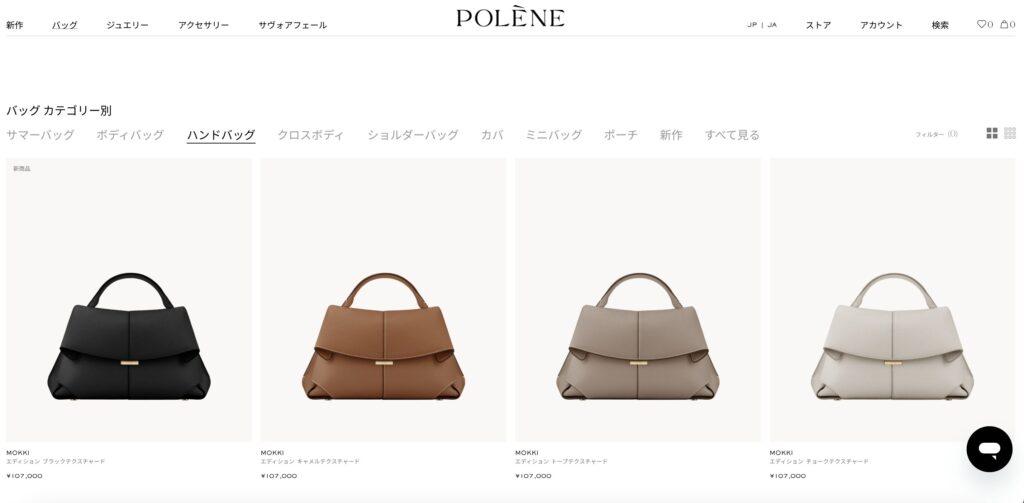1024x503 pixels.
Task: Open the black chat support bubble
Action: click(x=989, y=449)
